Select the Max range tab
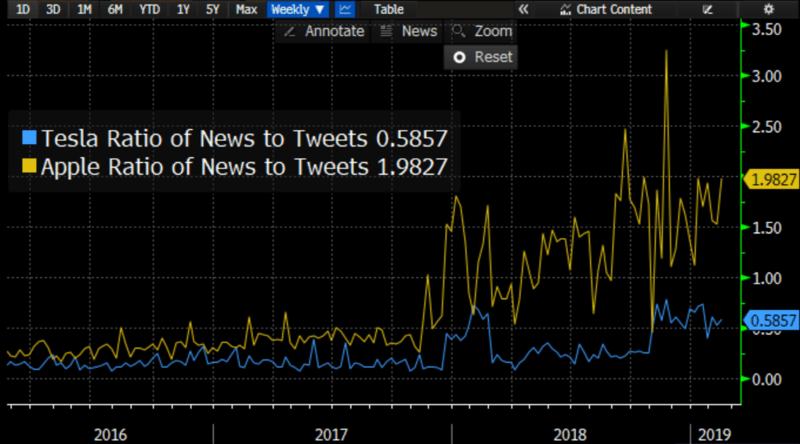Image resolution: width=800 pixels, height=444 pixels. 246,9
